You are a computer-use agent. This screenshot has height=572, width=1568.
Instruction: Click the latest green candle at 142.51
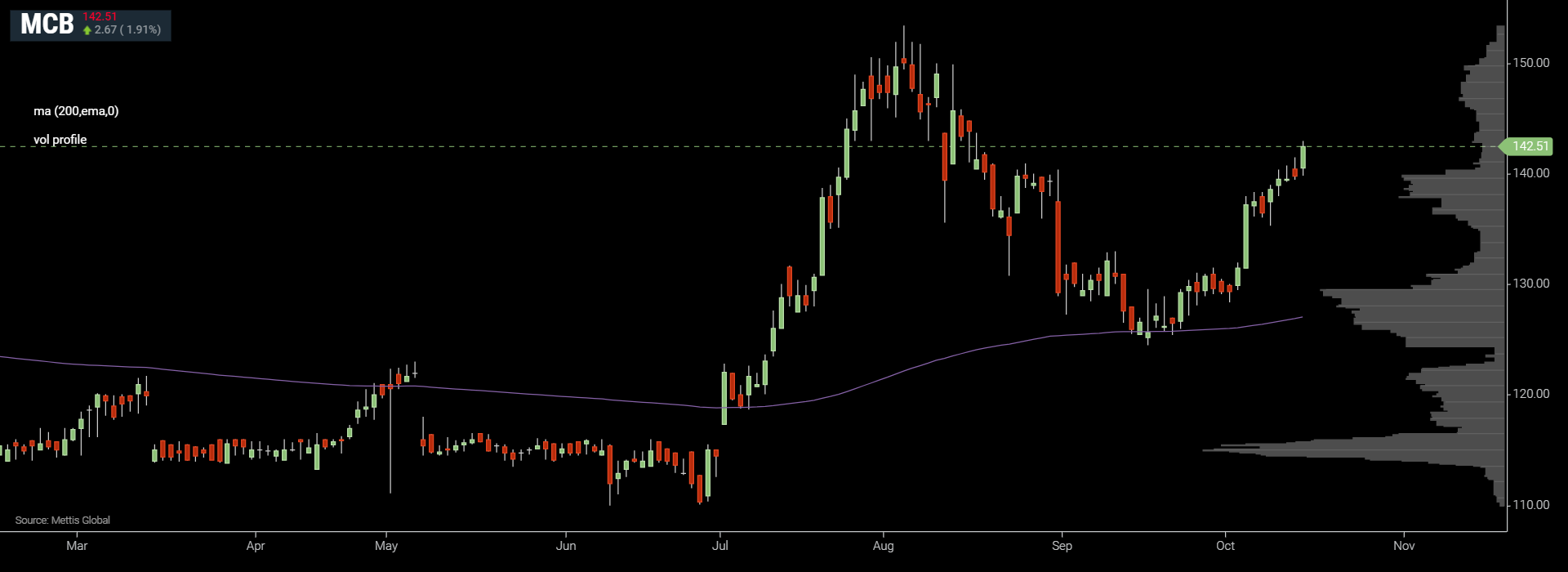click(1303, 158)
